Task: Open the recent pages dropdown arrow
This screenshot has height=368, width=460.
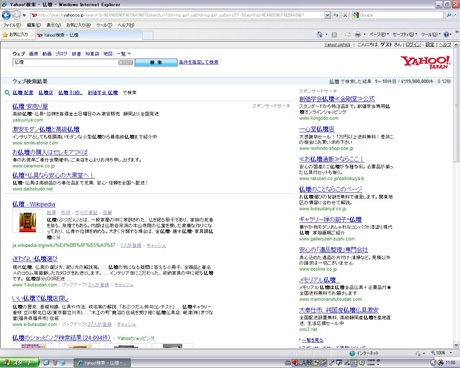Action: (x=24, y=15)
